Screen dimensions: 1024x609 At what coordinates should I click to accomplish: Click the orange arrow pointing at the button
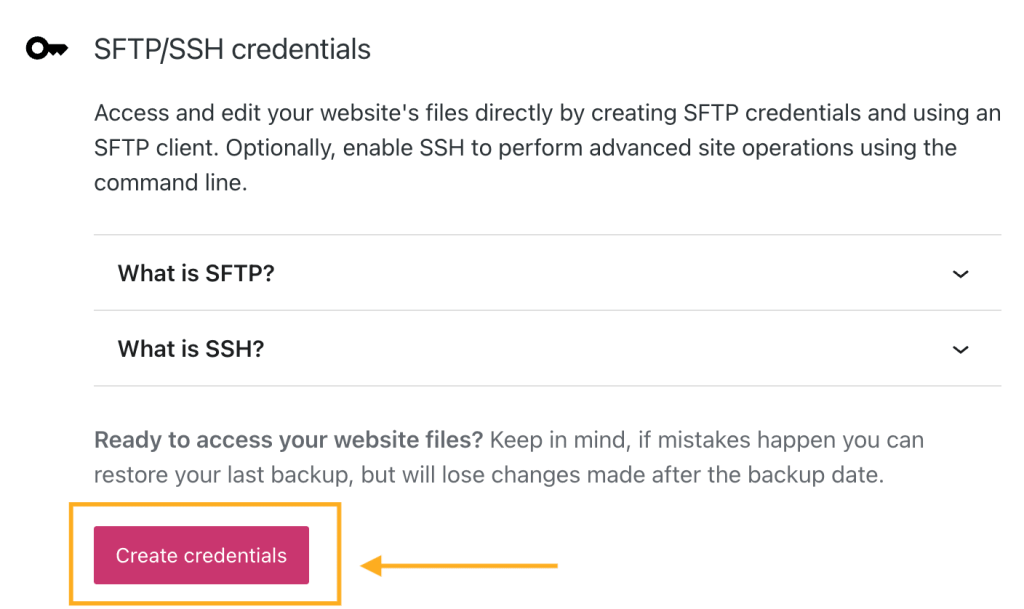click(458, 565)
